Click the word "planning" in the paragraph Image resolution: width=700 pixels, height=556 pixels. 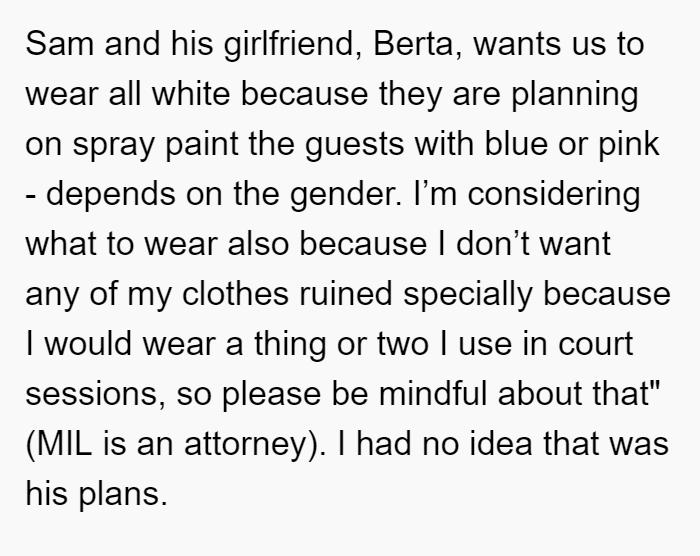pos(575,95)
